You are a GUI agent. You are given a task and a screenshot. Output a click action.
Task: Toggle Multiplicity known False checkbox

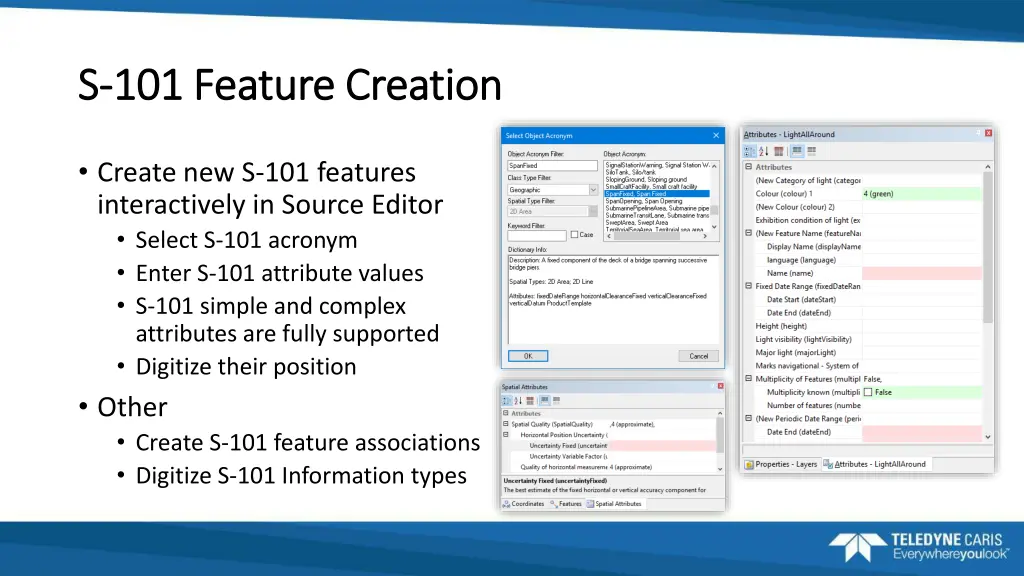[x=868, y=392]
